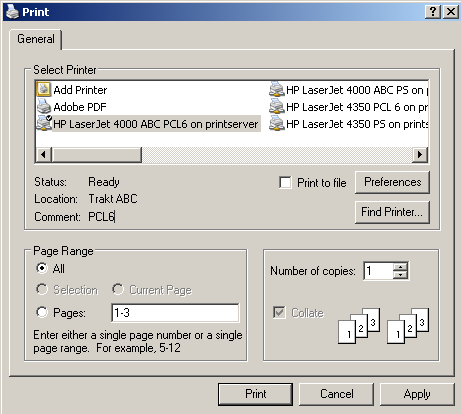
Task: Select HP LaserJet 4000 ABC PCL6 printer icon
Action: [44, 123]
